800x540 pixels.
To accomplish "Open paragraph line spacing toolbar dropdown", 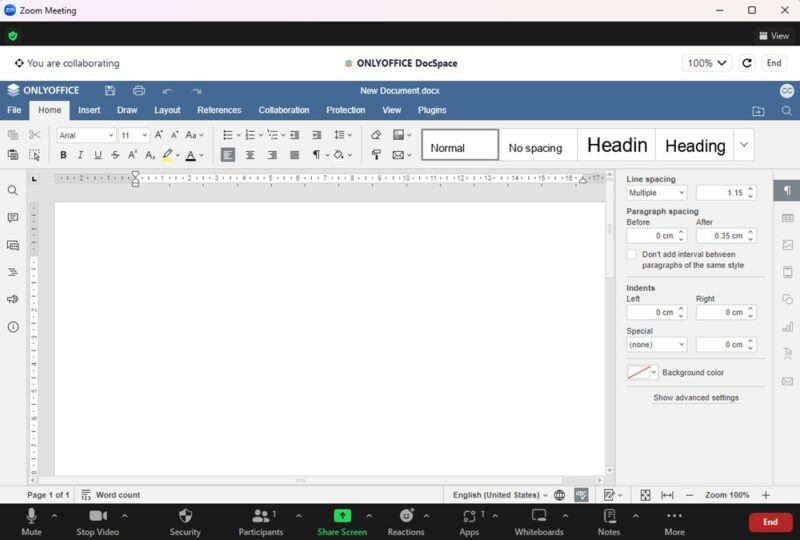I will (x=343, y=135).
